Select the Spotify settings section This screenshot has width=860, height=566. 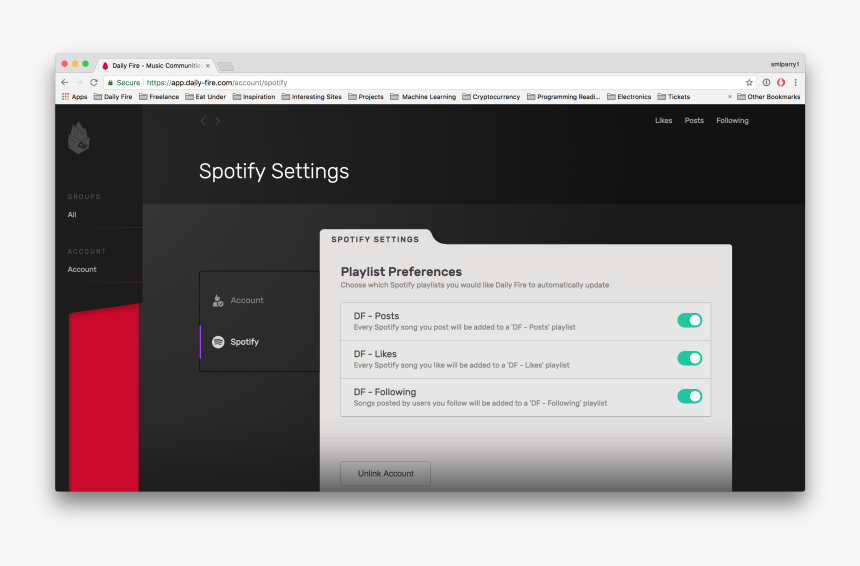click(x=259, y=342)
